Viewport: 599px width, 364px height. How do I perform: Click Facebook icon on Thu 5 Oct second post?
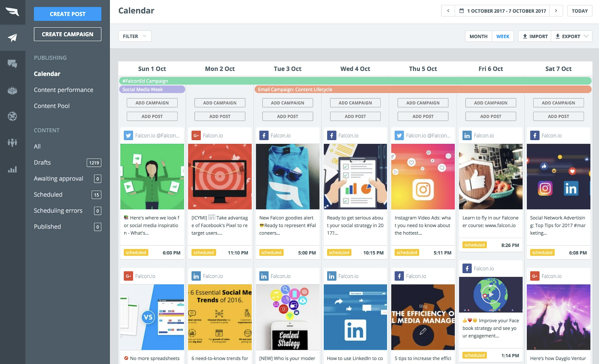point(399,276)
